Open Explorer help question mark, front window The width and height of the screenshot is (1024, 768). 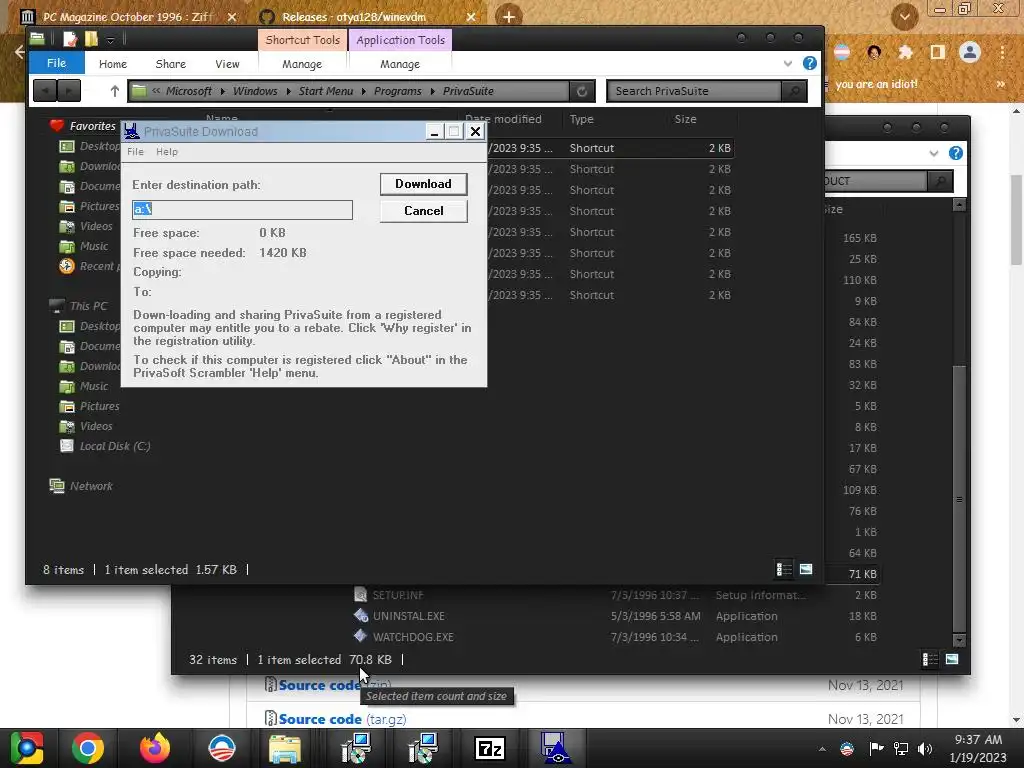(x=809, y=63)
